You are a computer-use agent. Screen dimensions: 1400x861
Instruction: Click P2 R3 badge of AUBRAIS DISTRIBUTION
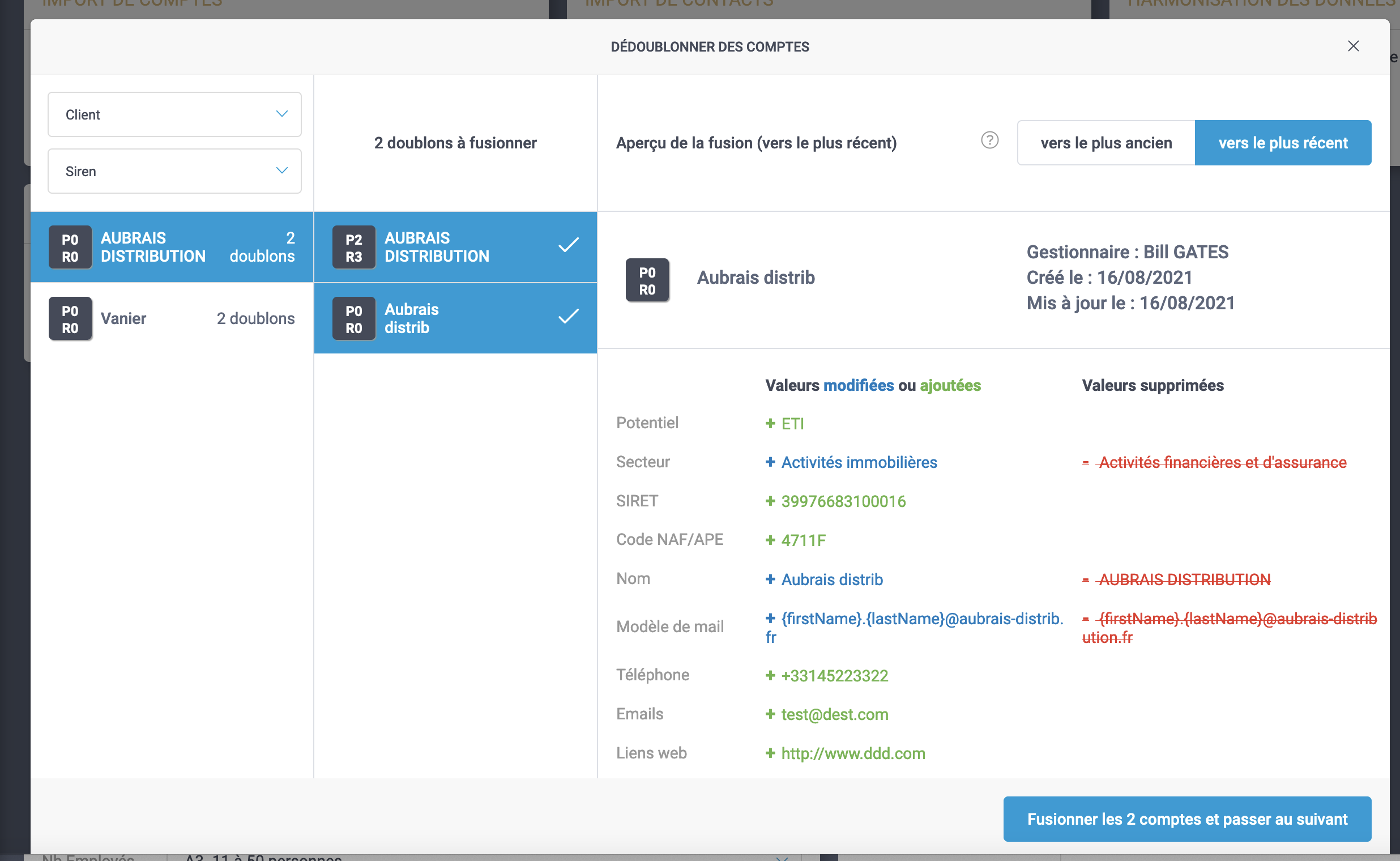coord(353,248)
